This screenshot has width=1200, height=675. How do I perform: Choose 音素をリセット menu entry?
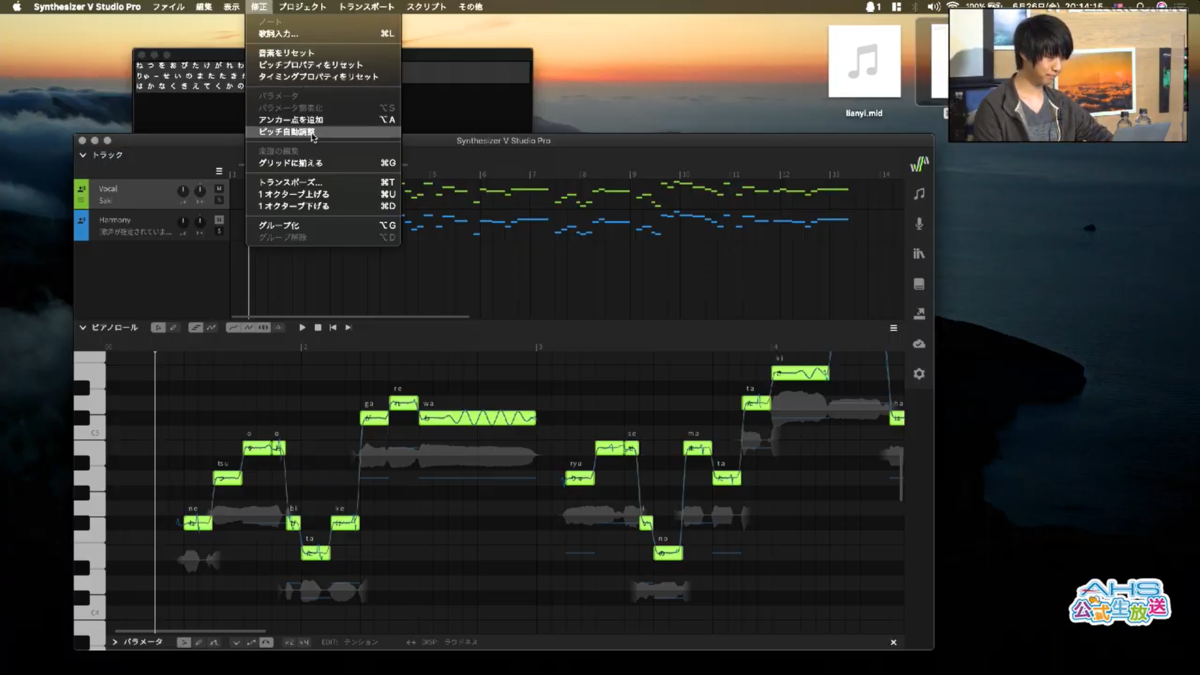point(323,53)
